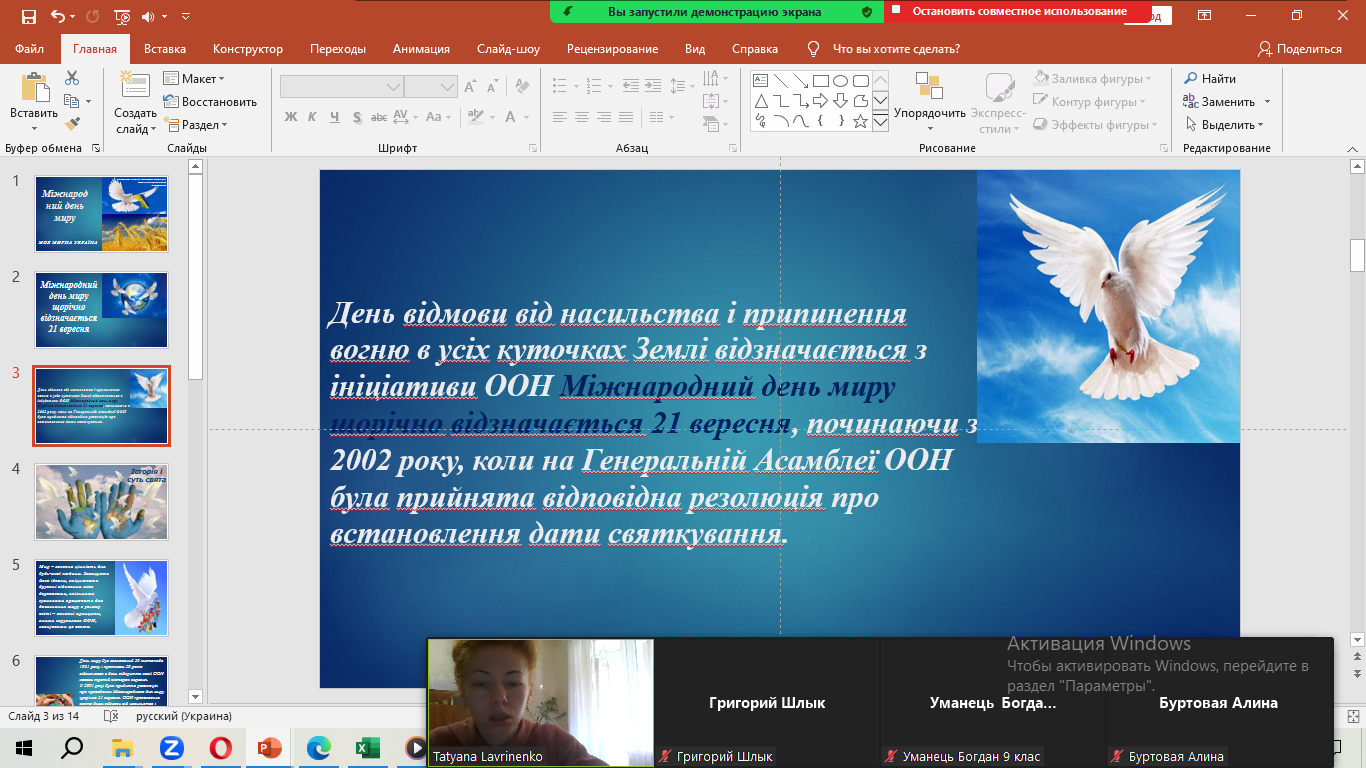Insert a text box shape

[x=761, y=81]
